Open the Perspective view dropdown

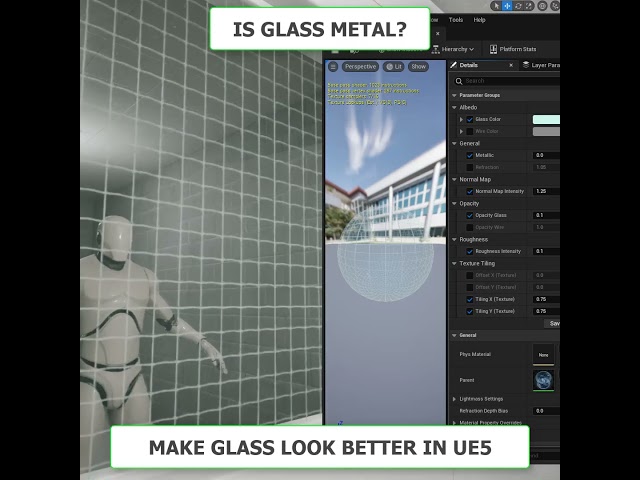(360, 67)
